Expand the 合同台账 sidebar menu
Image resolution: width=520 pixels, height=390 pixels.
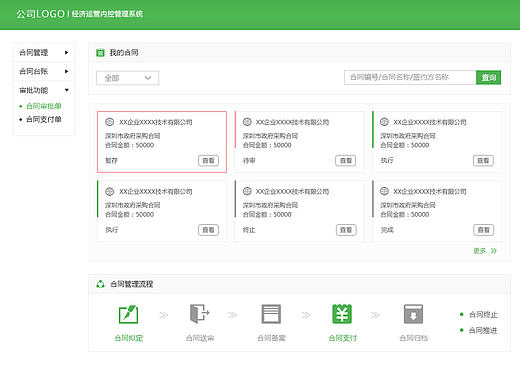(x=44, y=71)
